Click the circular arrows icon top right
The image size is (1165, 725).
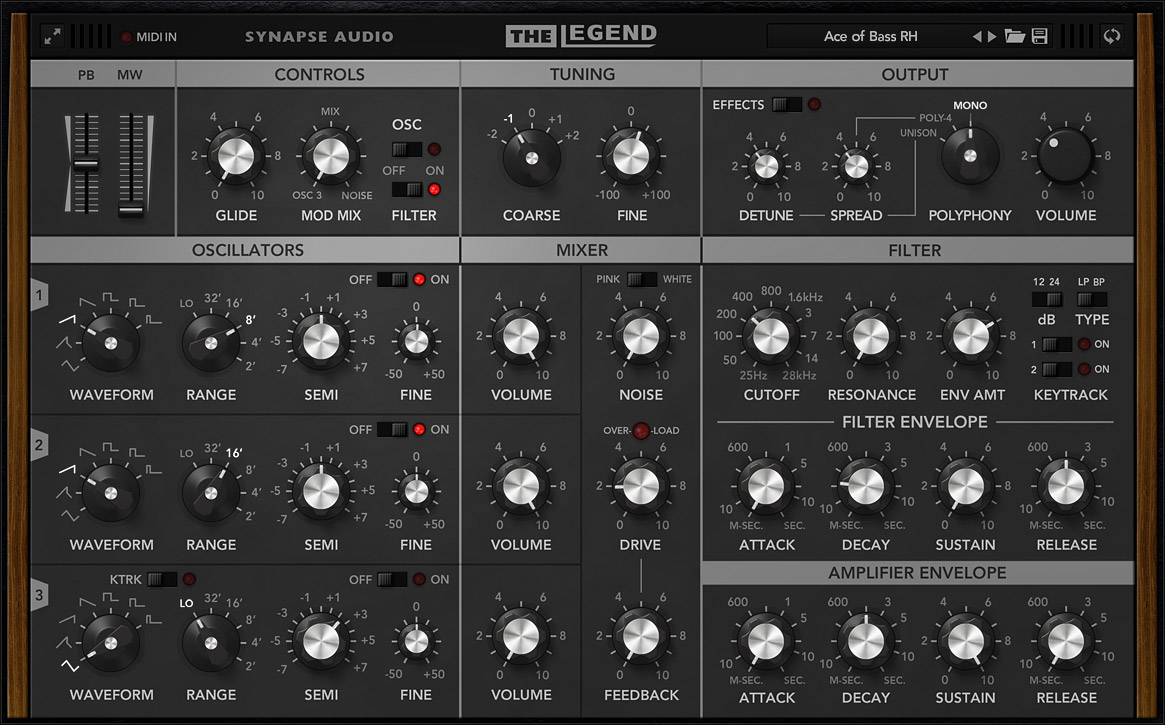1111,35
